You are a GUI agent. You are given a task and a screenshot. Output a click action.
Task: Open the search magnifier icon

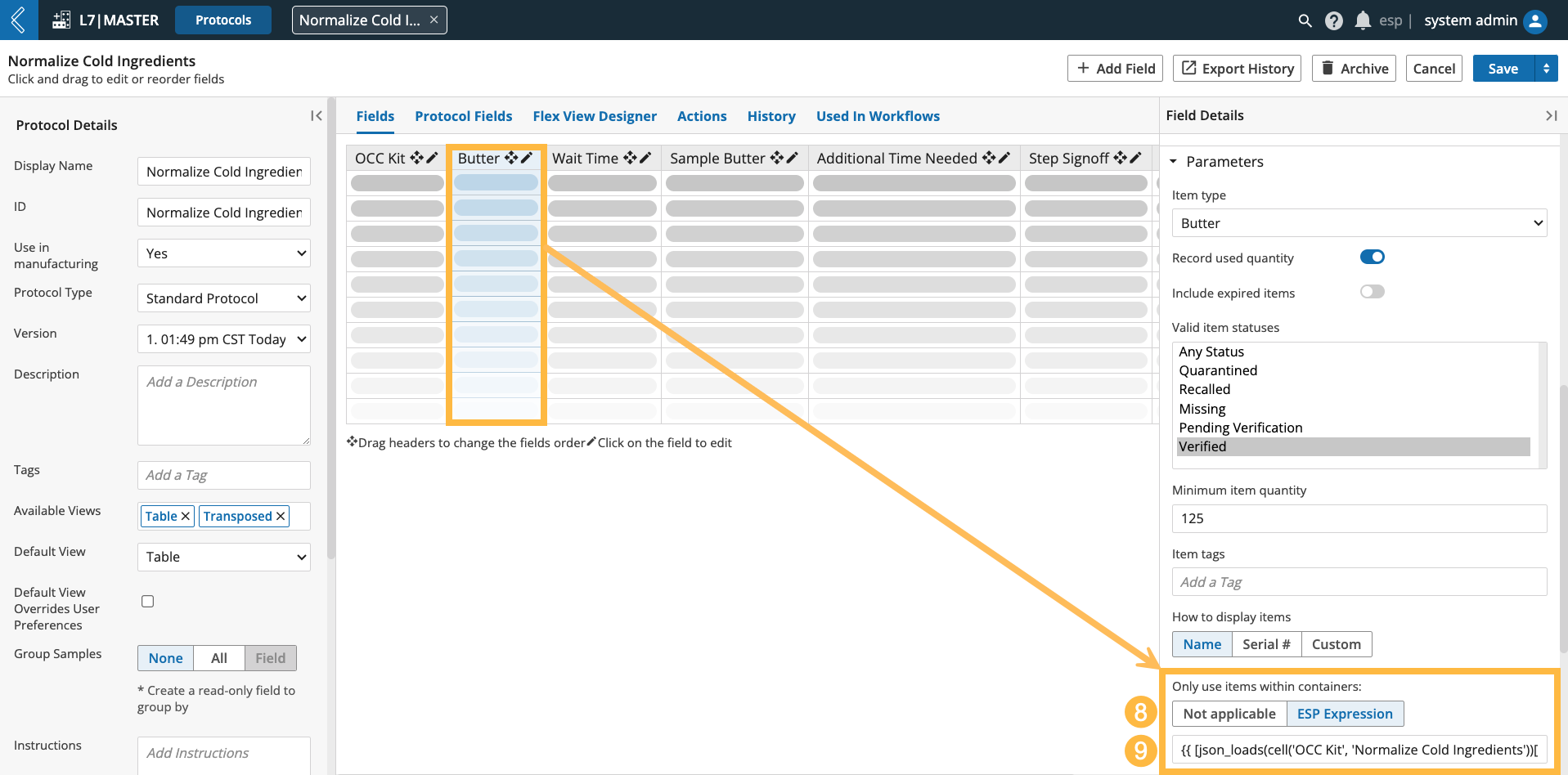point(1305,20)
